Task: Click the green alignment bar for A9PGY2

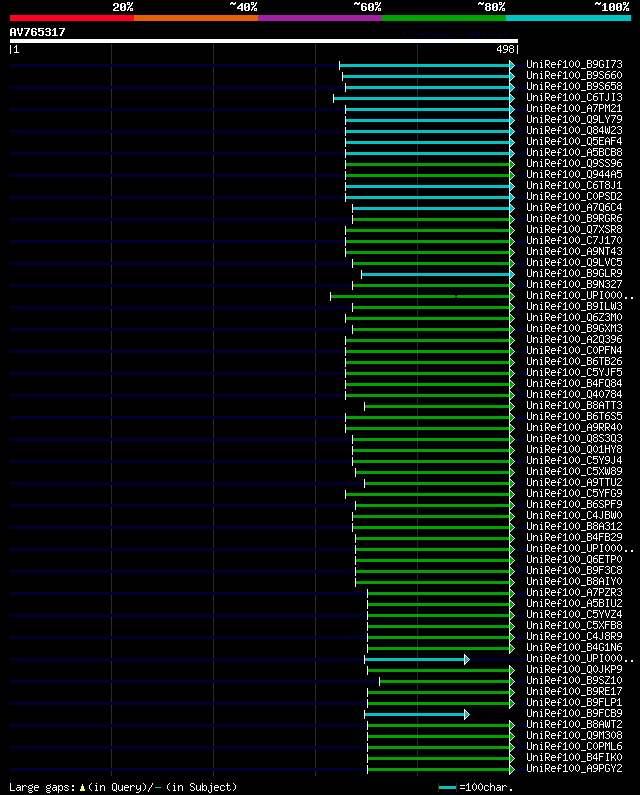Action: pyautogui.click(x=441, y=770)
